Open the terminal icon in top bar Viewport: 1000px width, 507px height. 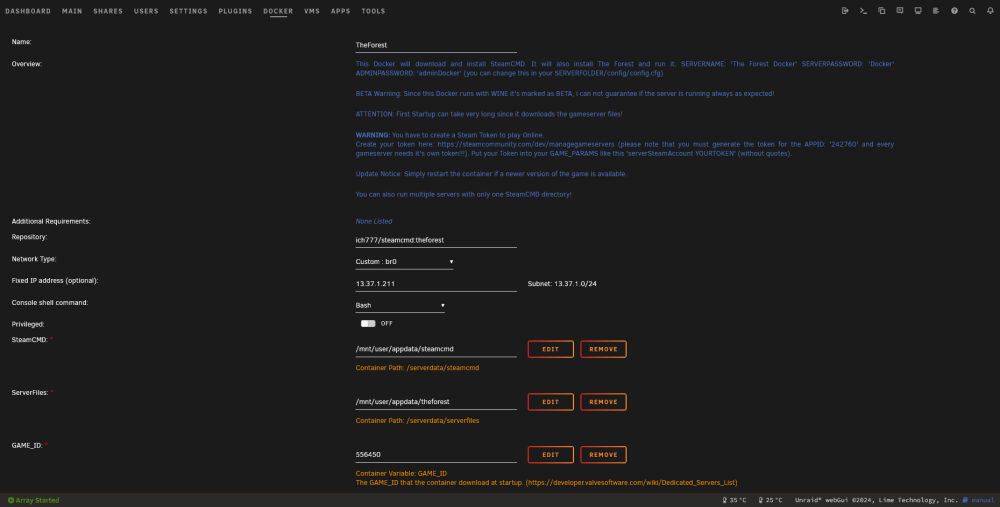coord(863,11)
